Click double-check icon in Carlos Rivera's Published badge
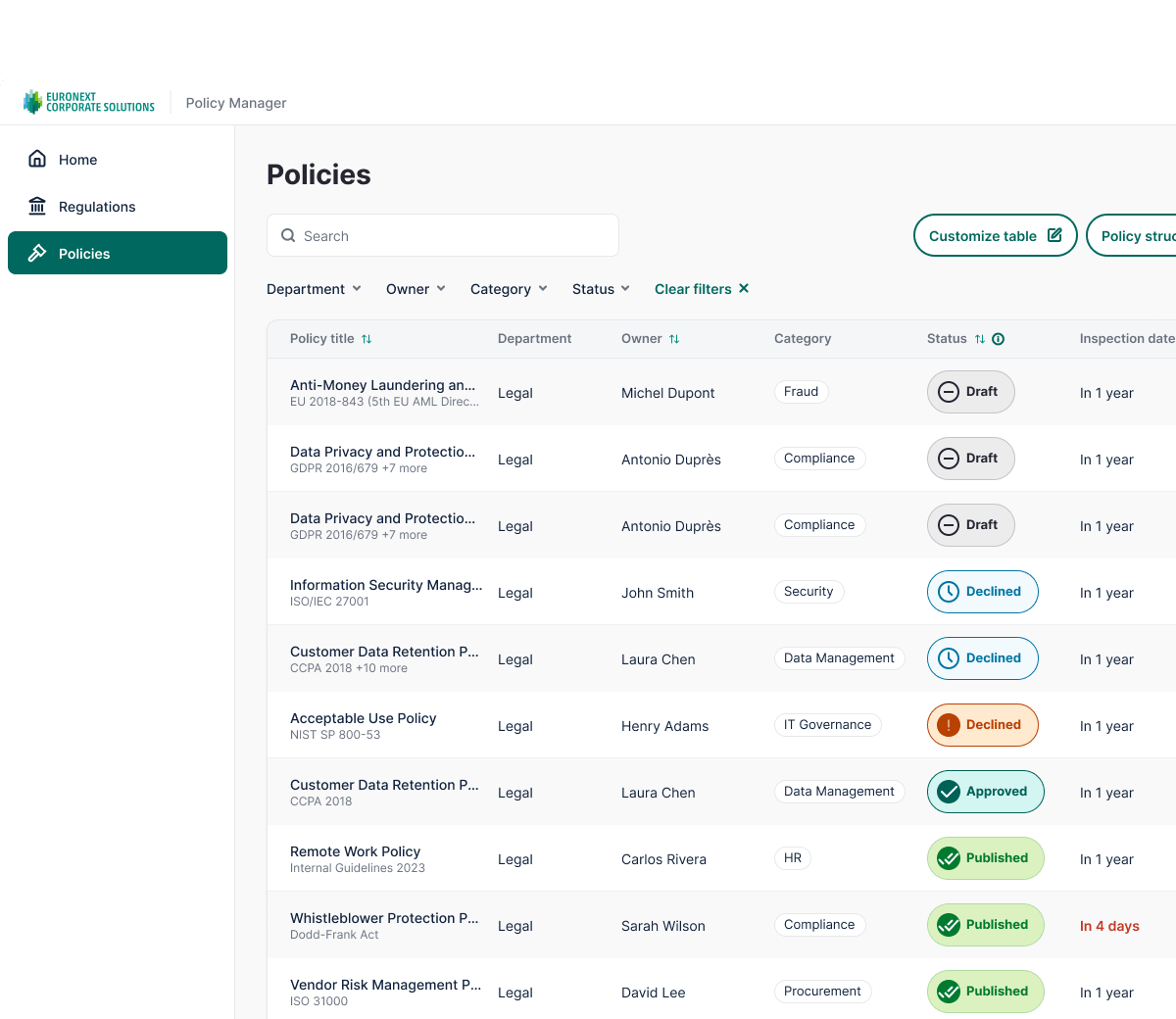Viewport: 1176px width, 1019px height. pyautogui.click(x=949, y=858)
